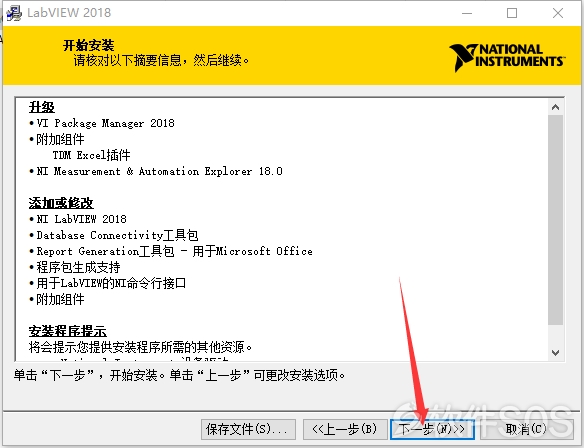Image resolution: width=584 pixels, height=448 pixels.
Task: Select NI Measurement & Automation Explorer 18.0
Action: click(x=159, y=171)
